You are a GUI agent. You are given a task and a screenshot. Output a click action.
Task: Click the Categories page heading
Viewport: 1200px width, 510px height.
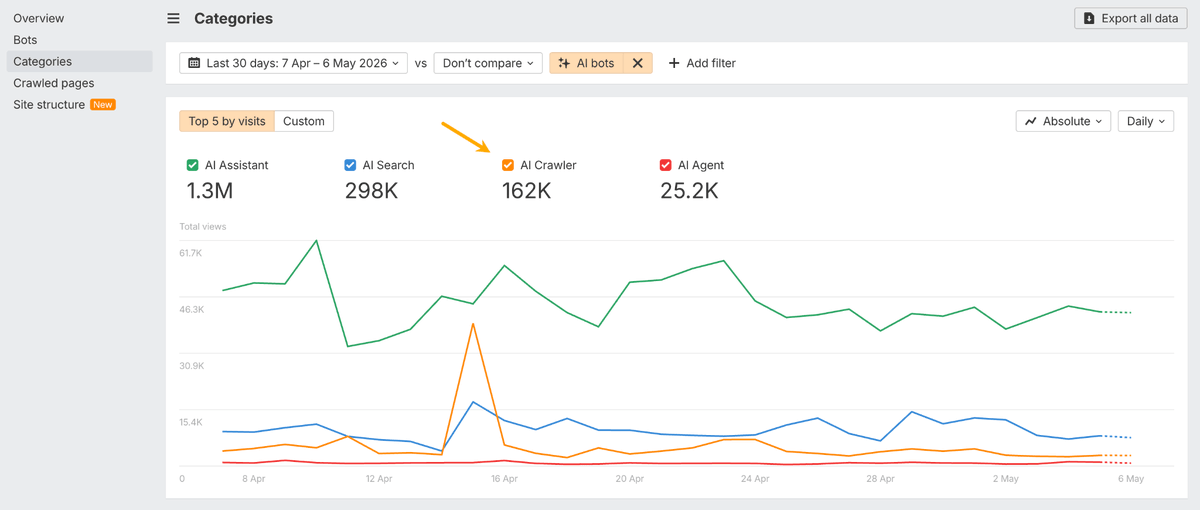(233, 18)
